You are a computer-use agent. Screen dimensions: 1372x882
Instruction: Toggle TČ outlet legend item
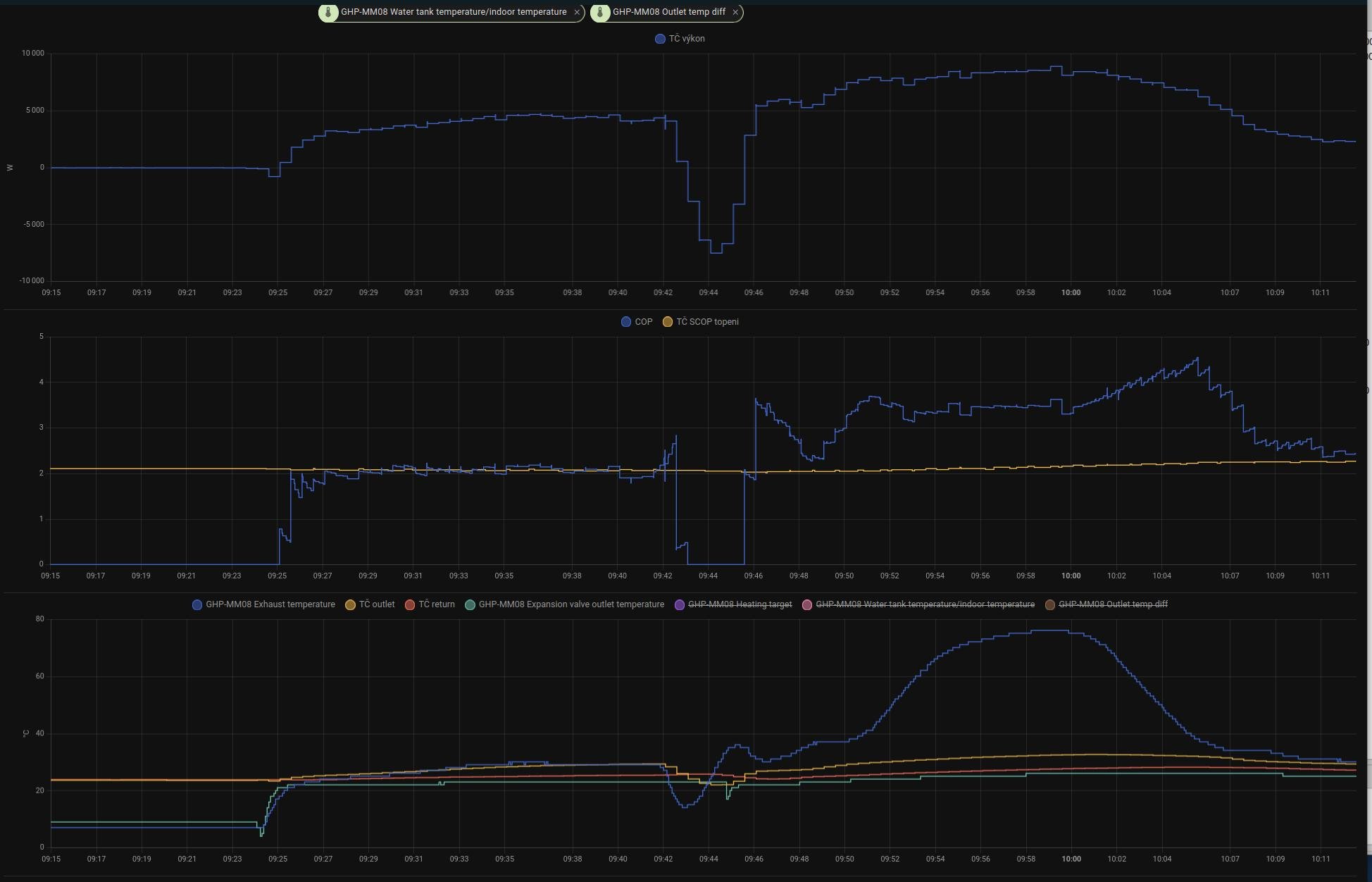pyautogui.click(x=377, y=604)
